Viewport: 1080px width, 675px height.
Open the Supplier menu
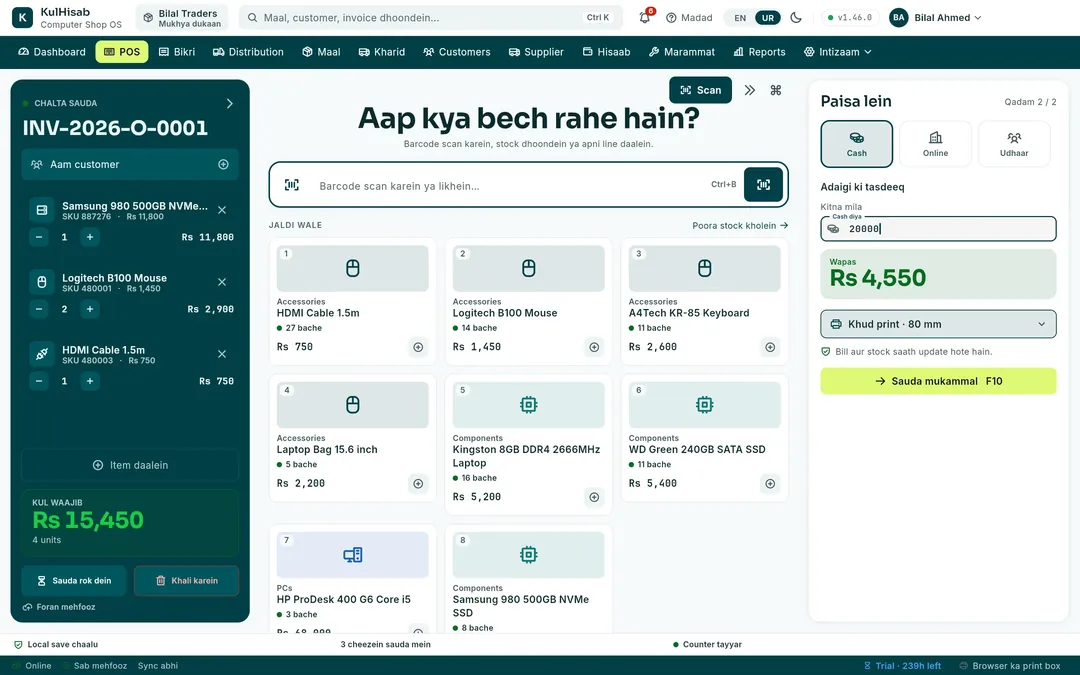click(x=536, y=52)
